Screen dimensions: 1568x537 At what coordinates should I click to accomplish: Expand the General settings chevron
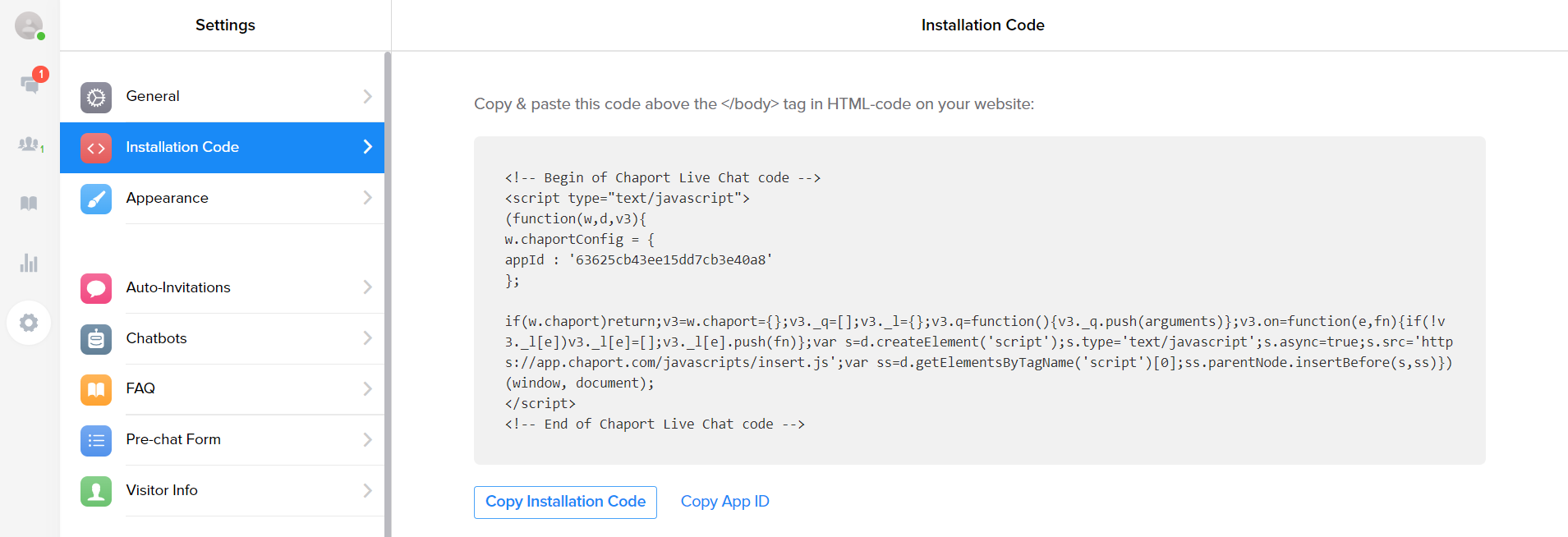coord(367,96)
